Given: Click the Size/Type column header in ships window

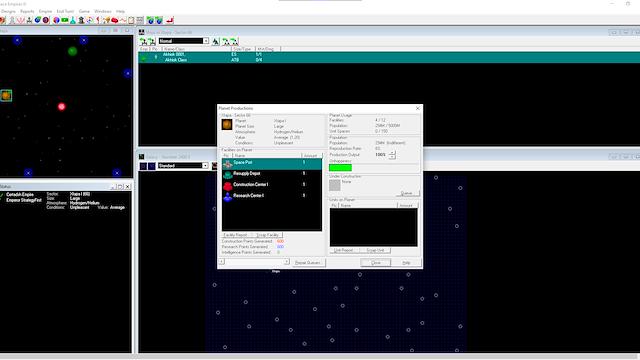Looking at the screenshot, I should pos(242,49).
